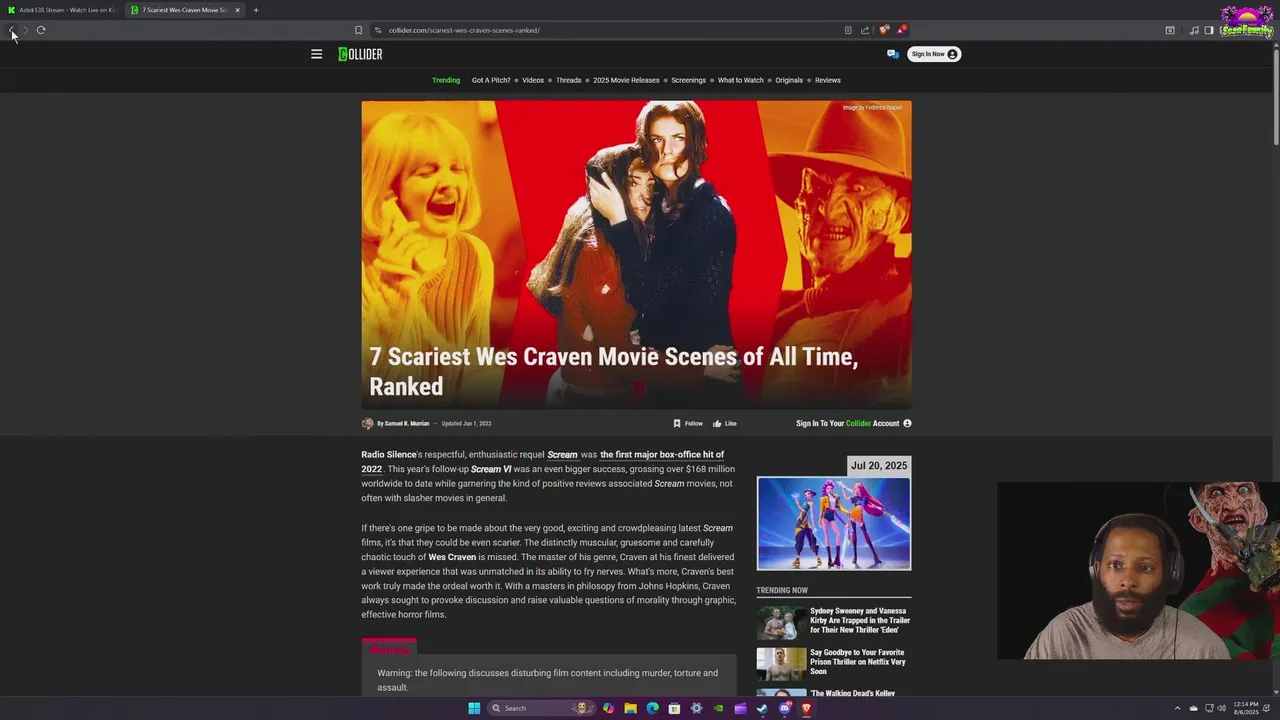
Task: Open Say Goodbye to Your Favorite Prison Thriller story
Action: [858, 662]
